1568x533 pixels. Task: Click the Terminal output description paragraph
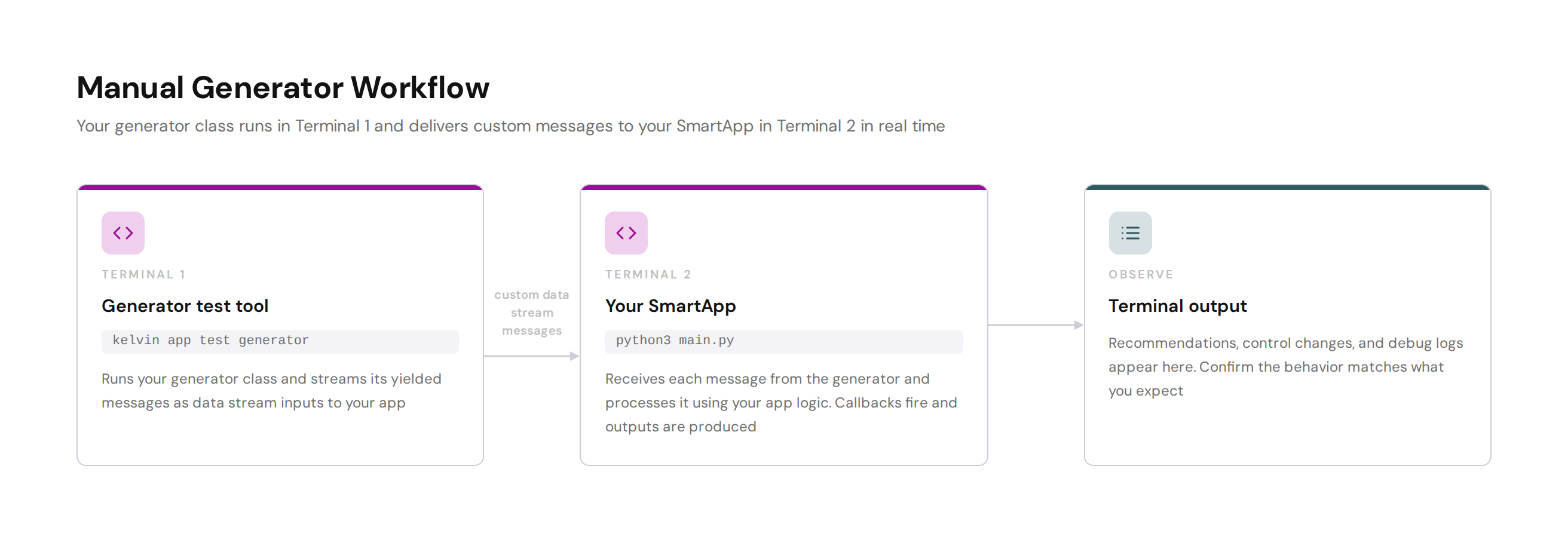(x=1285, y=367)
